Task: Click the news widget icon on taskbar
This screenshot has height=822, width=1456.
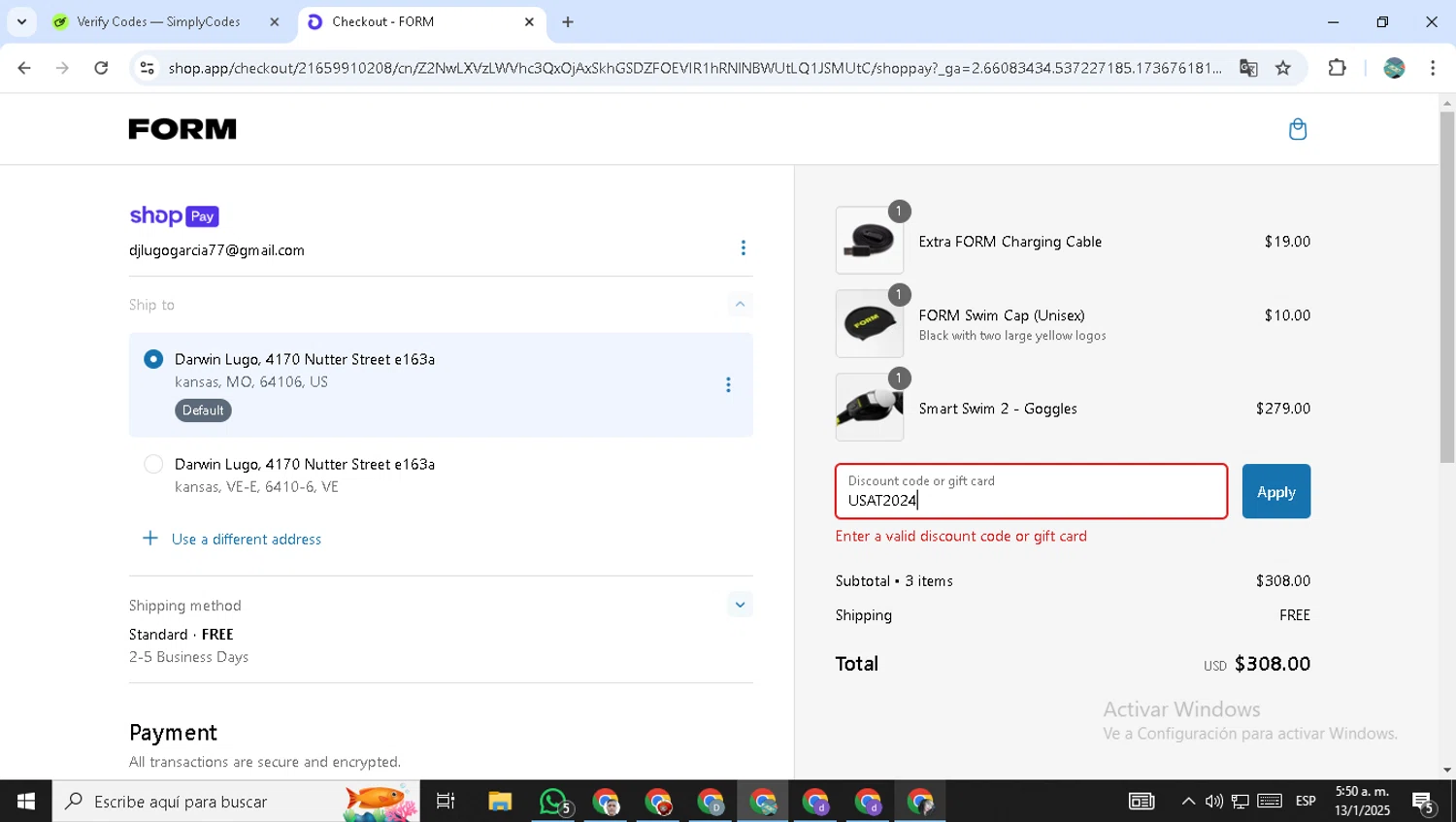Action: coord(1142,802)
